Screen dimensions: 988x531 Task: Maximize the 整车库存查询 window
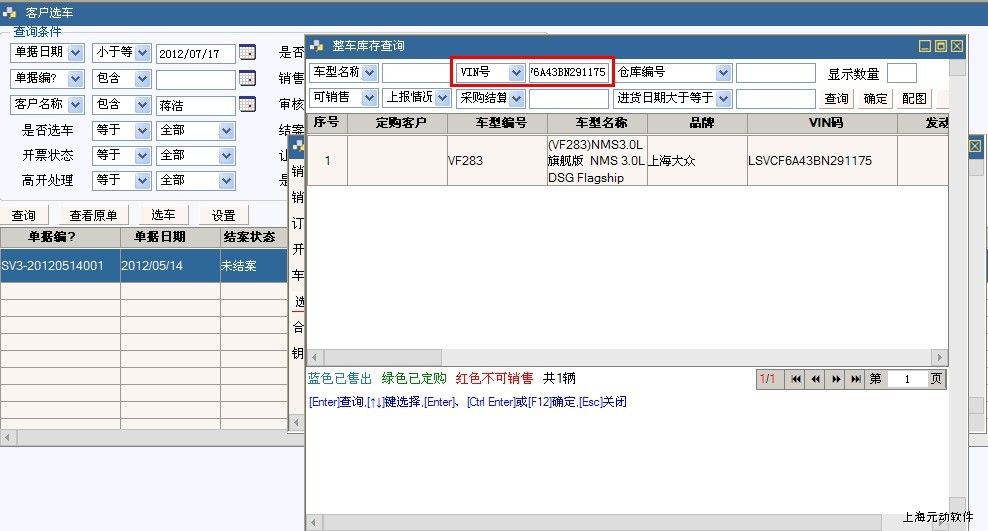(941, 46)
